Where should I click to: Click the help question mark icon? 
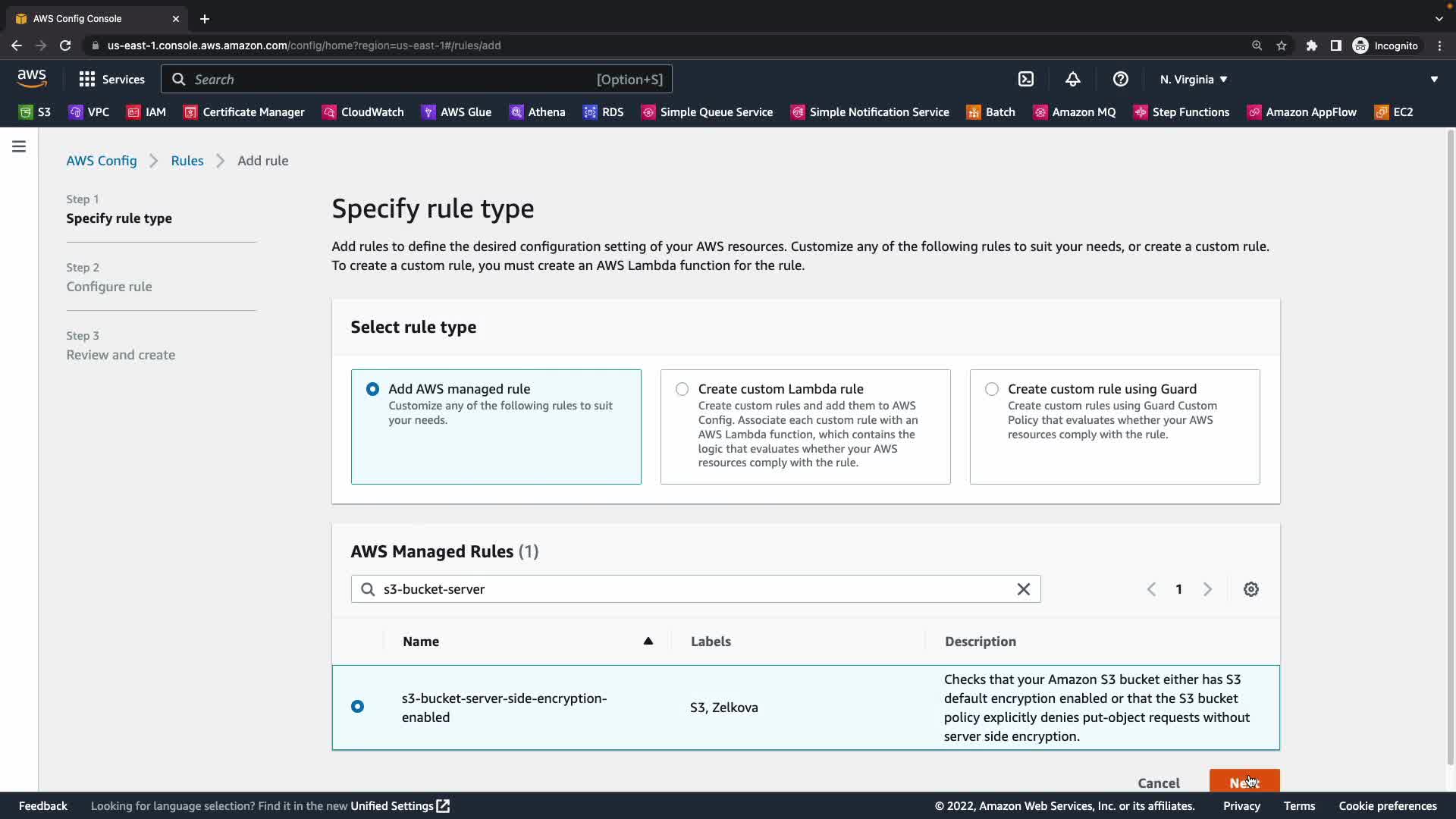(x=1120, y=79)
